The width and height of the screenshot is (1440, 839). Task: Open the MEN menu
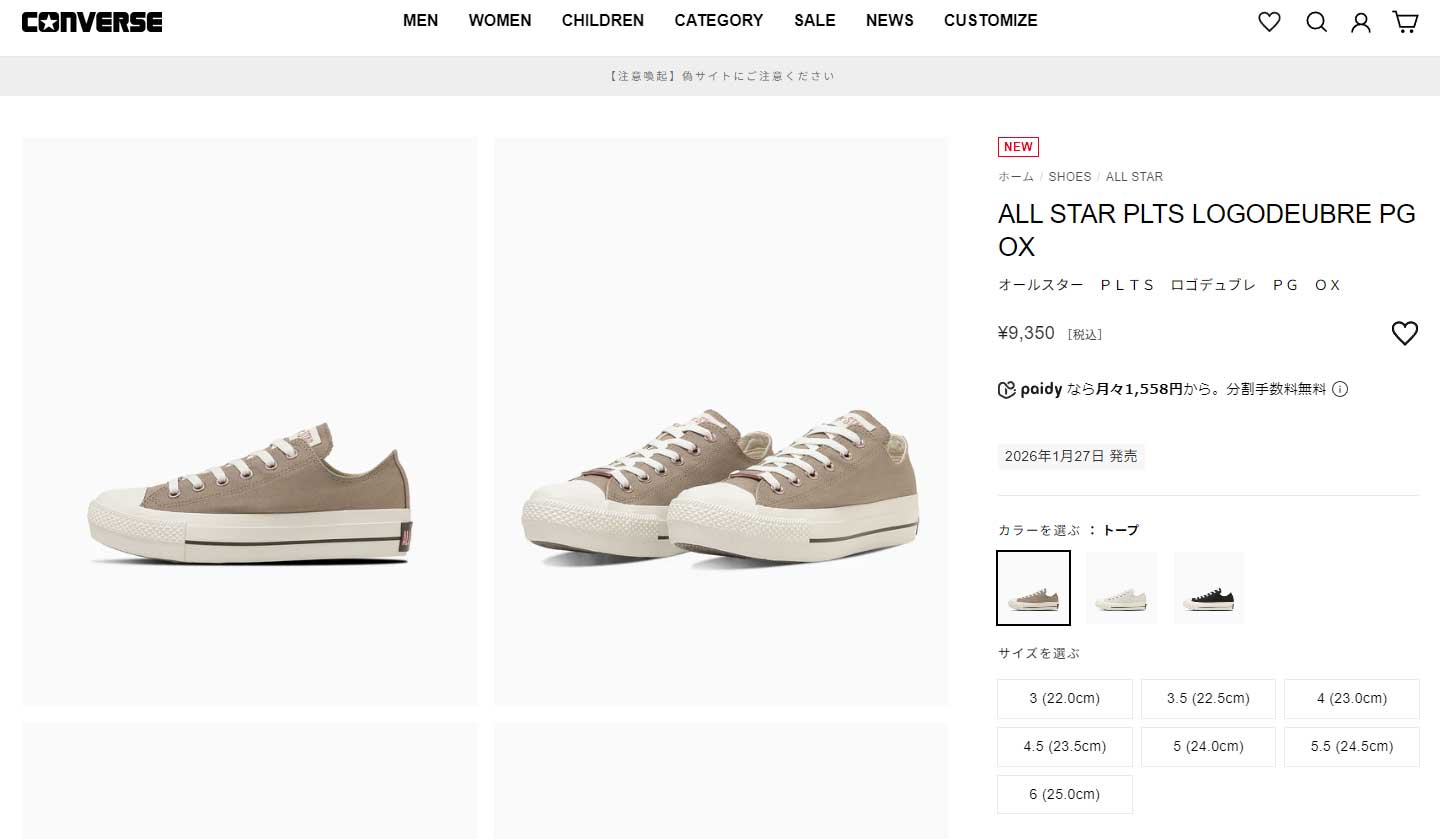[420, 20]
